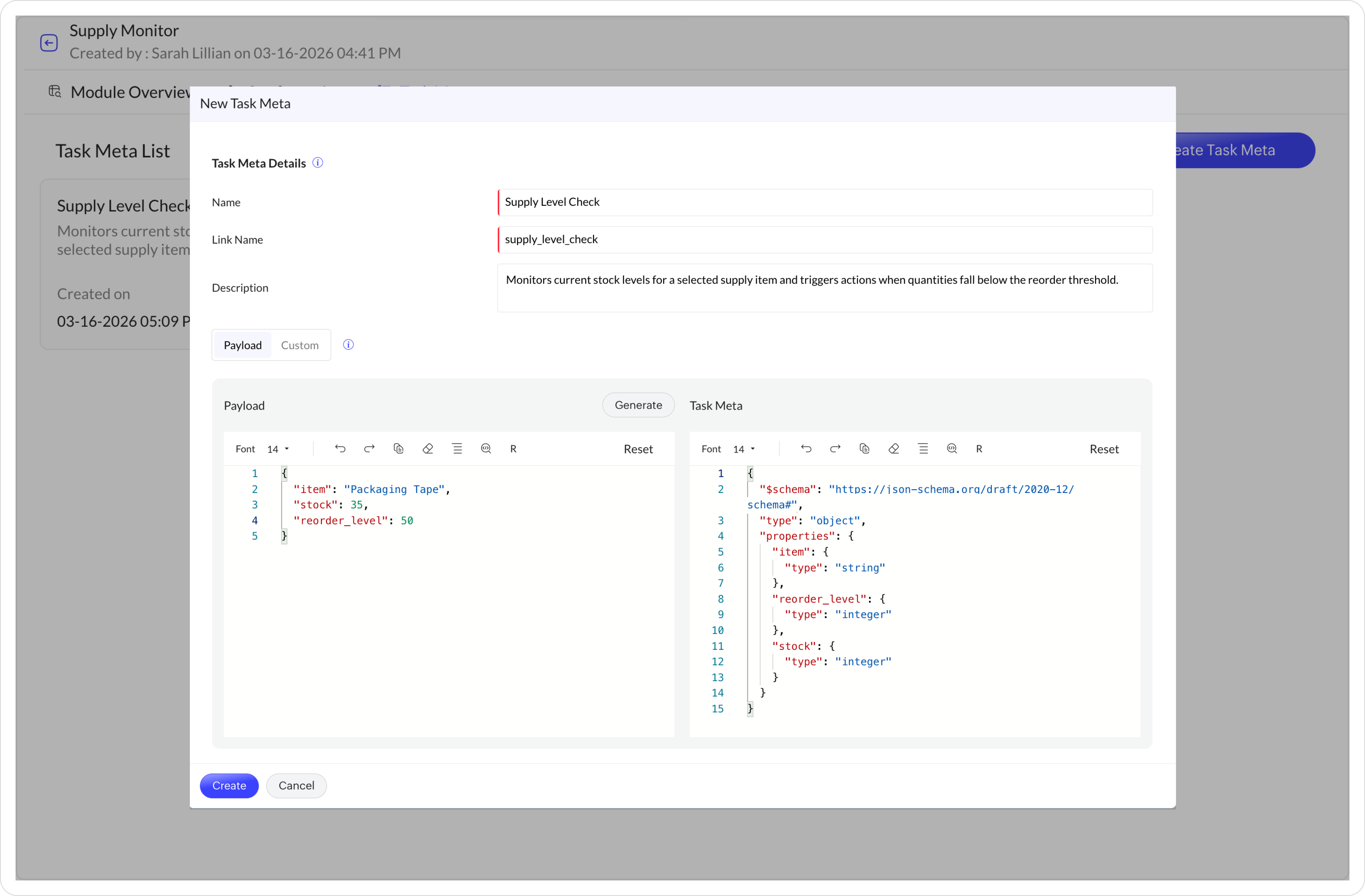Click the Generate button
This screenshot has width=1365, height=896.
638,405
